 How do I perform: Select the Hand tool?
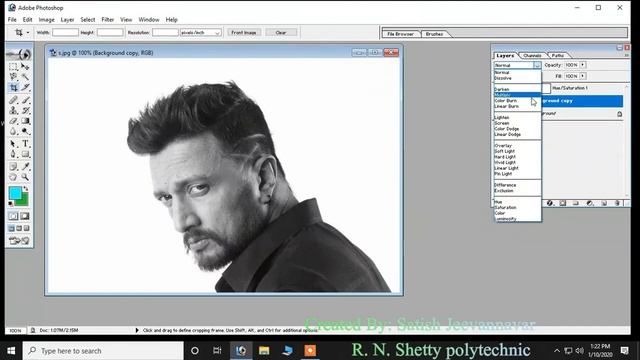(x=13, y=177)
